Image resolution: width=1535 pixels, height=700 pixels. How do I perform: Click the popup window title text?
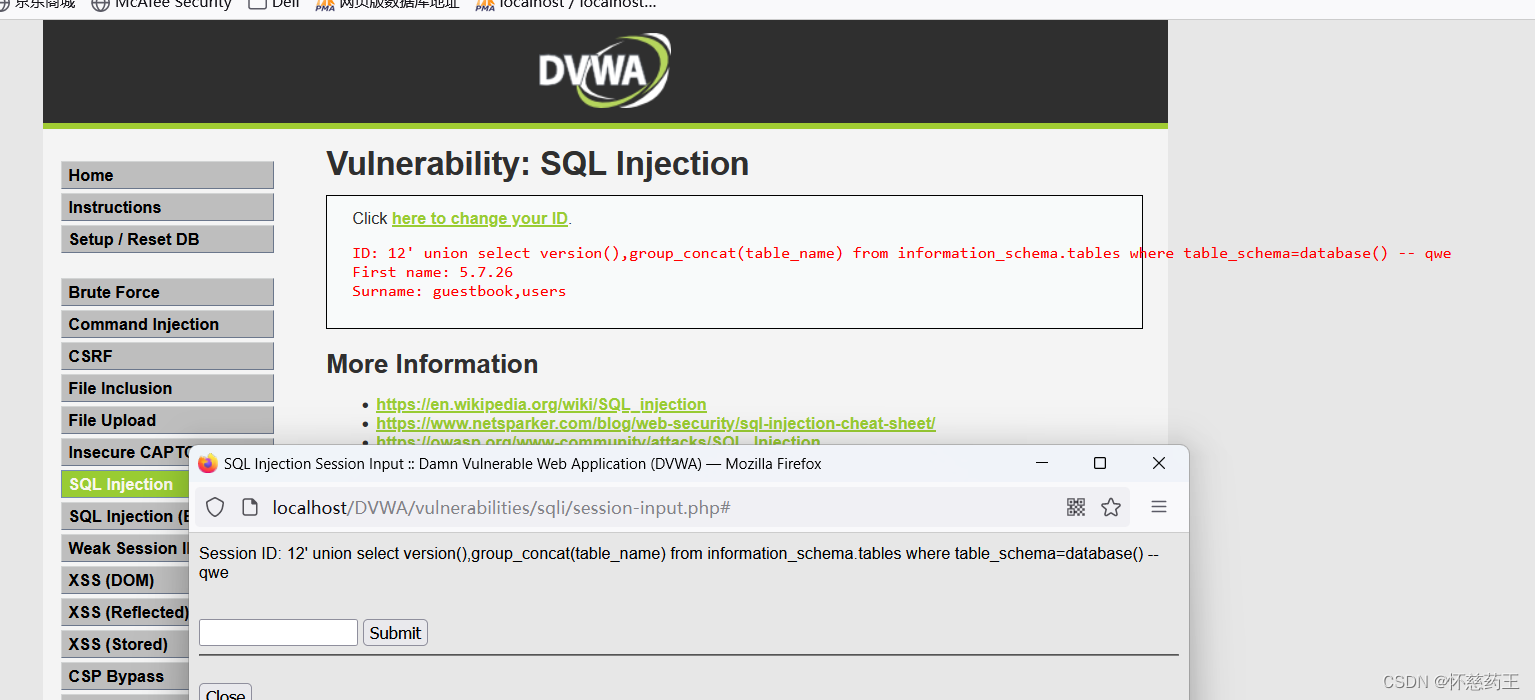click(523, 464)
